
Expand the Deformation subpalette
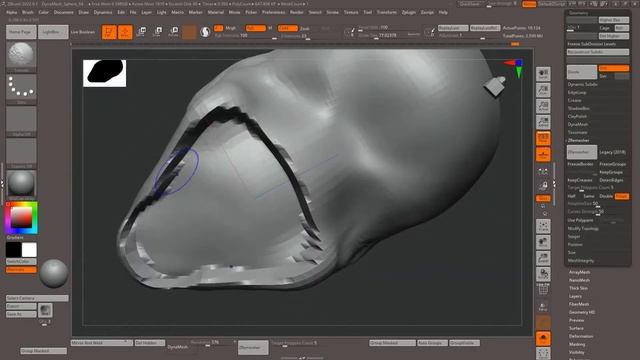pyautogui.click(x=581, y=336)
